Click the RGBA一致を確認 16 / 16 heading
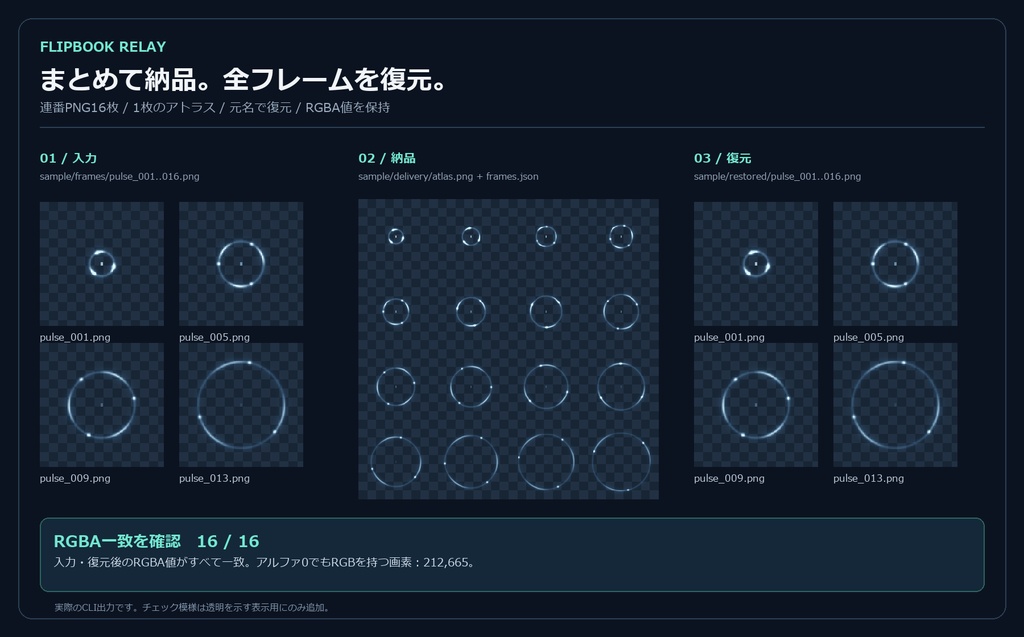Screen dimensions: 1024x637 coord(156,541)
